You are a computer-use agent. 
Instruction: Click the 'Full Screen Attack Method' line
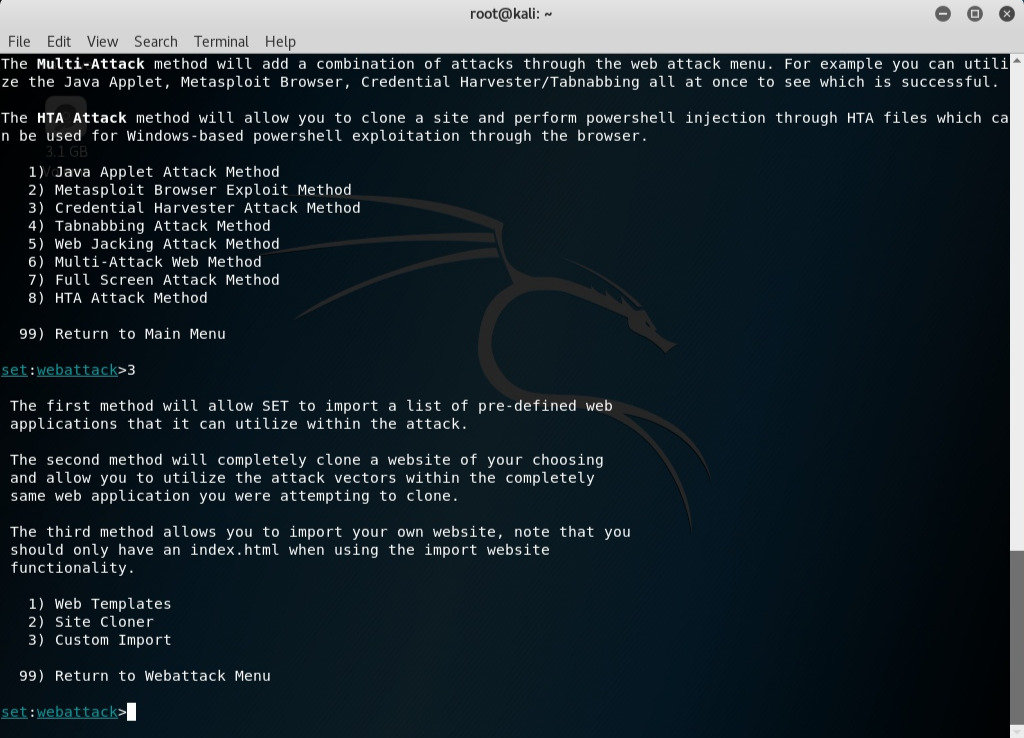[153, 280]
